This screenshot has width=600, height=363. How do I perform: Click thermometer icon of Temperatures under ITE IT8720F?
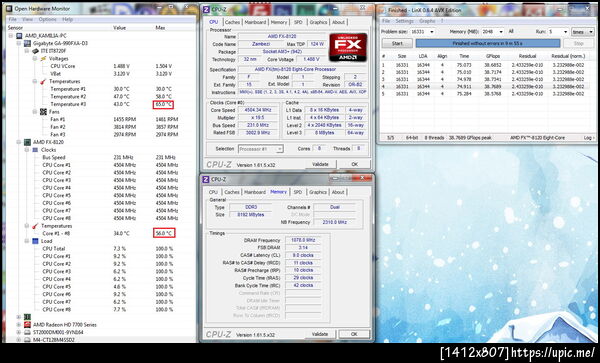coord(43,81)
